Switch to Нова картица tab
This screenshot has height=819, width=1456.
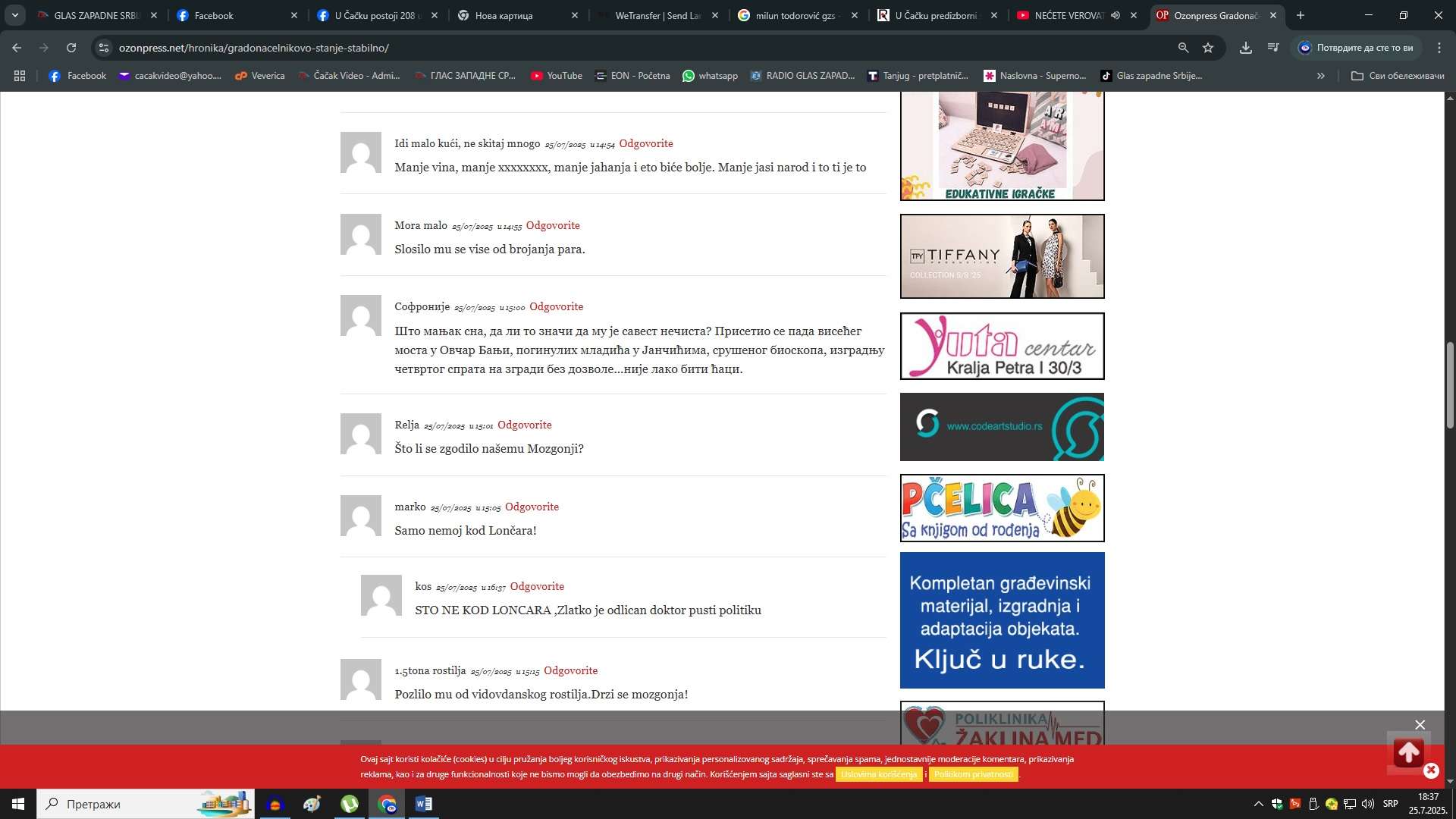(517, 15)
